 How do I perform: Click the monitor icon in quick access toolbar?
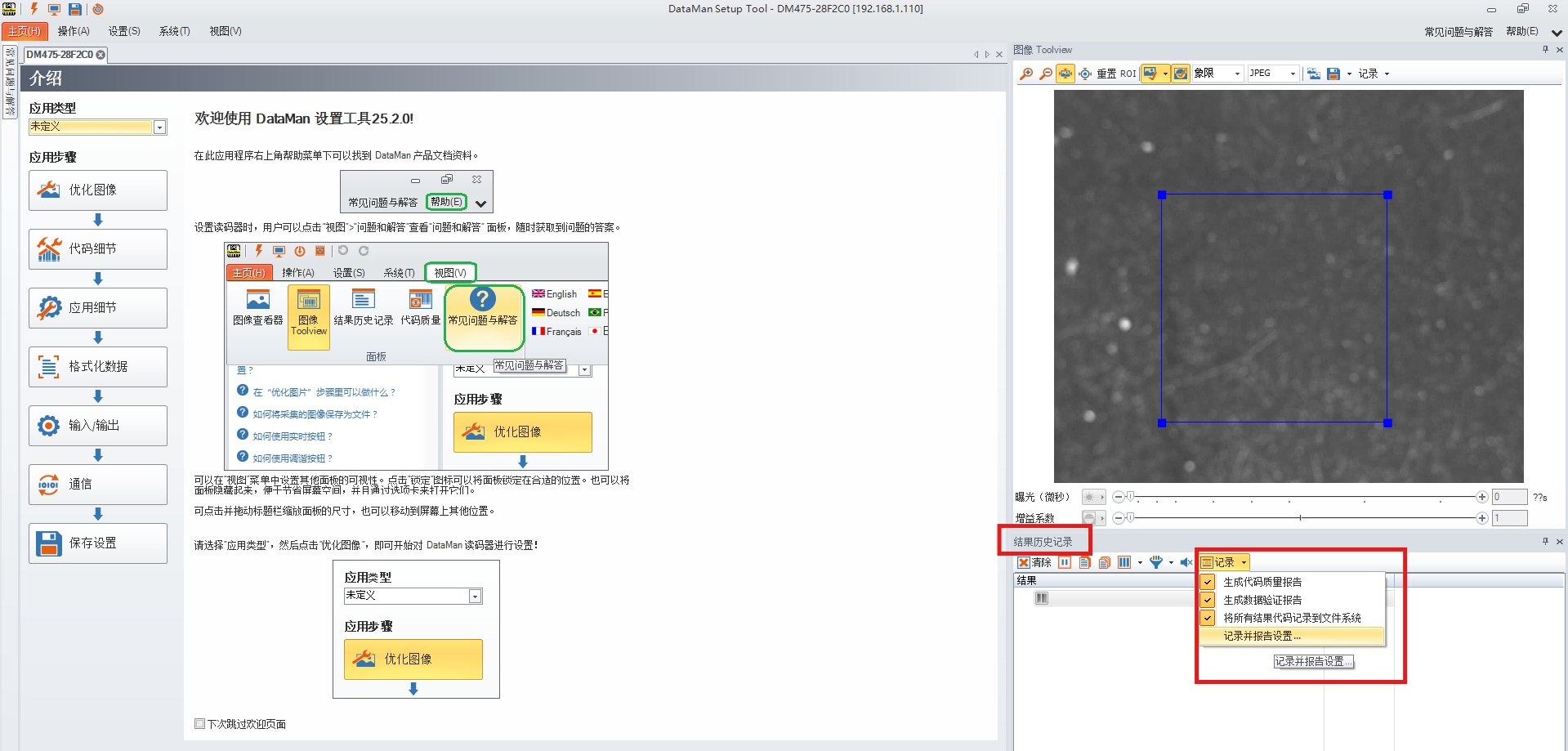click(x=54, y=9)
